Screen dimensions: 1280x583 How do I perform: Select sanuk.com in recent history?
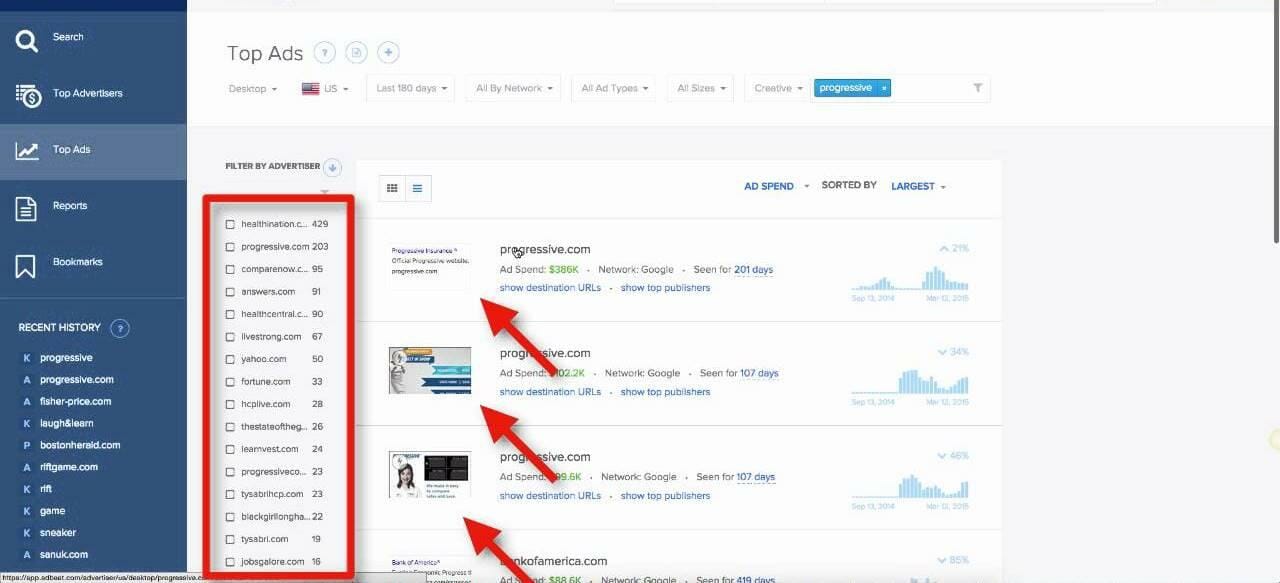(x=64, y=555)
